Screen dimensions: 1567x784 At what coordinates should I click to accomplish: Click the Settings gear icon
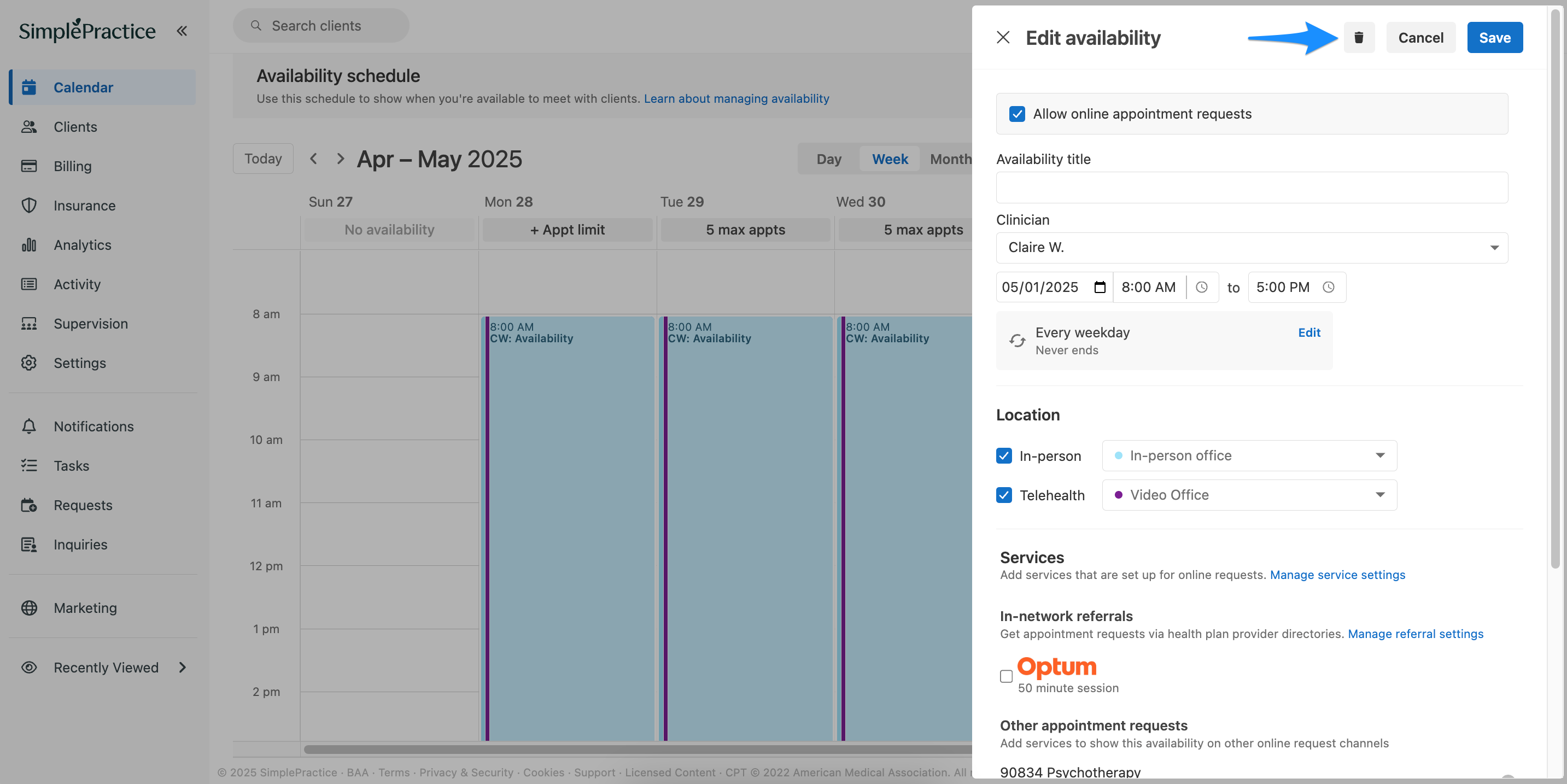(28, 362)
